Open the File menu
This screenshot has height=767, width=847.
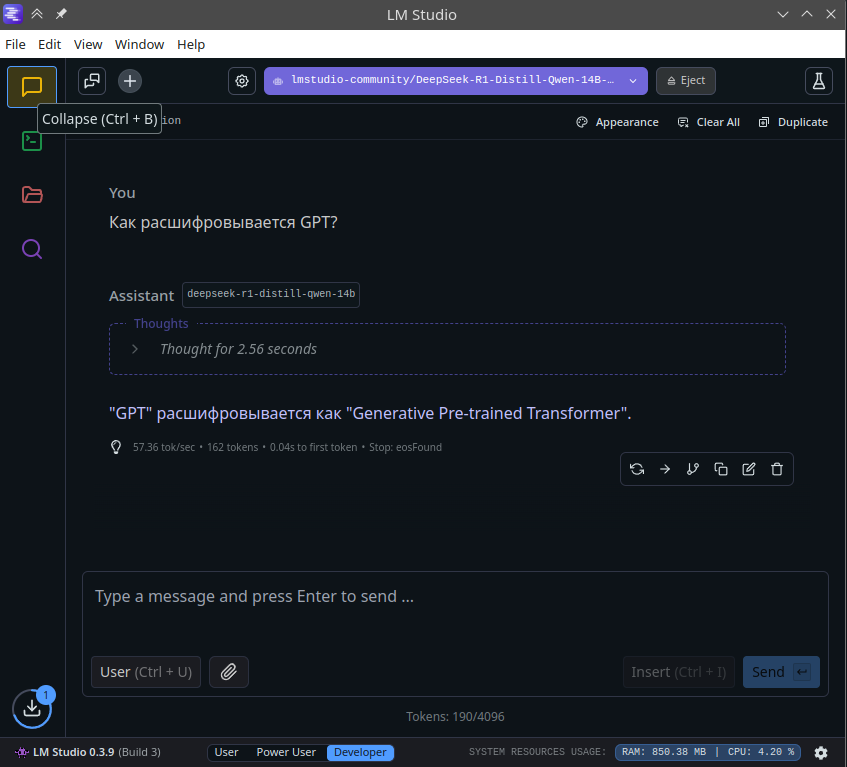coord(15,44)
